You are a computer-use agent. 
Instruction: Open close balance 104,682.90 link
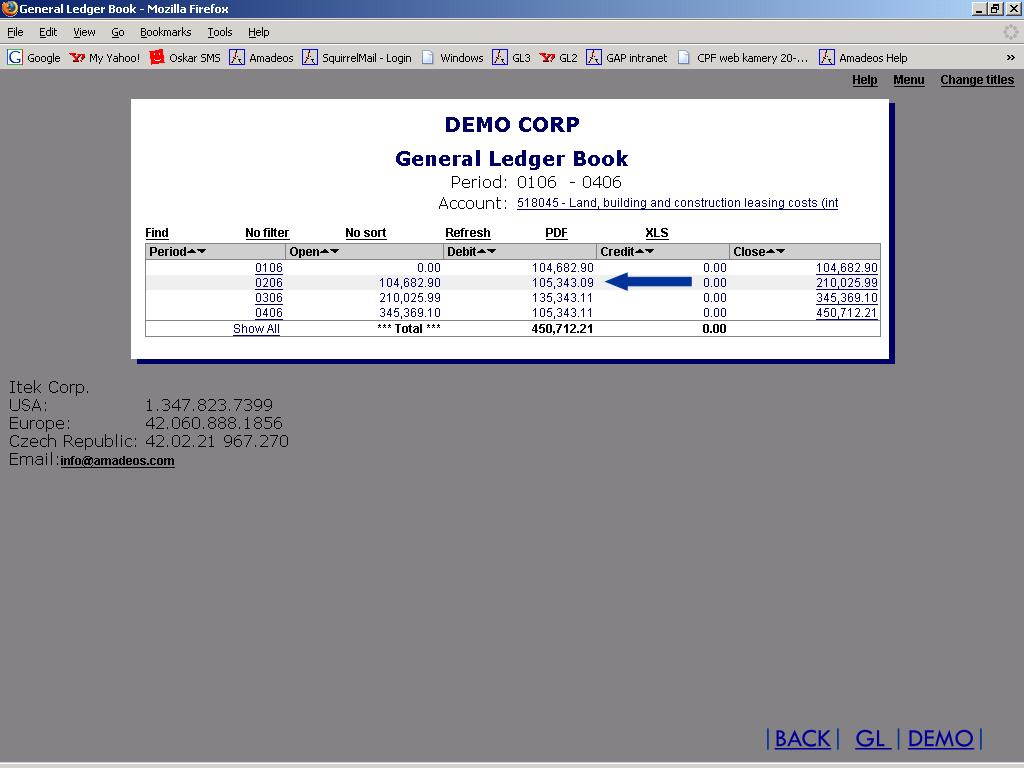point(846,268)
